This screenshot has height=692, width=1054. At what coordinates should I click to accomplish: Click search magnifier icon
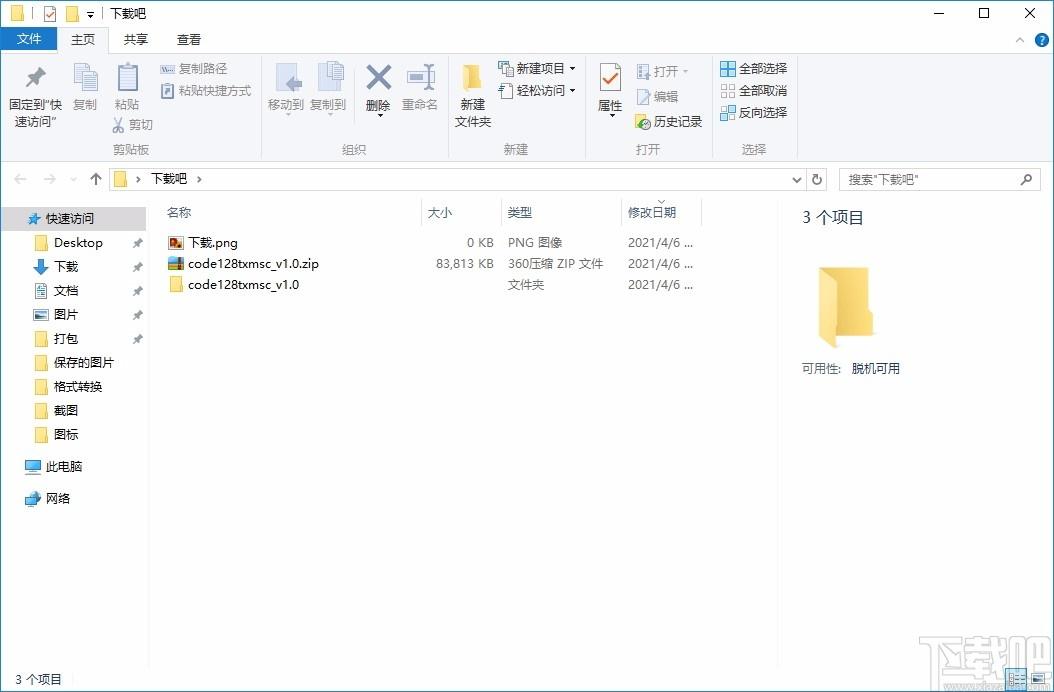coord(1026,179)
